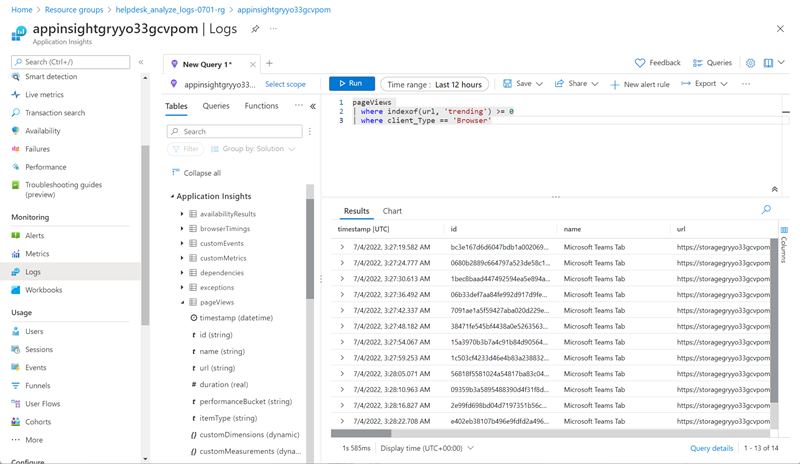Image resolution: width=800 pixels, height=464 pixels.
Task: Expand the availabilityResults table
Action: coord(182,214)
